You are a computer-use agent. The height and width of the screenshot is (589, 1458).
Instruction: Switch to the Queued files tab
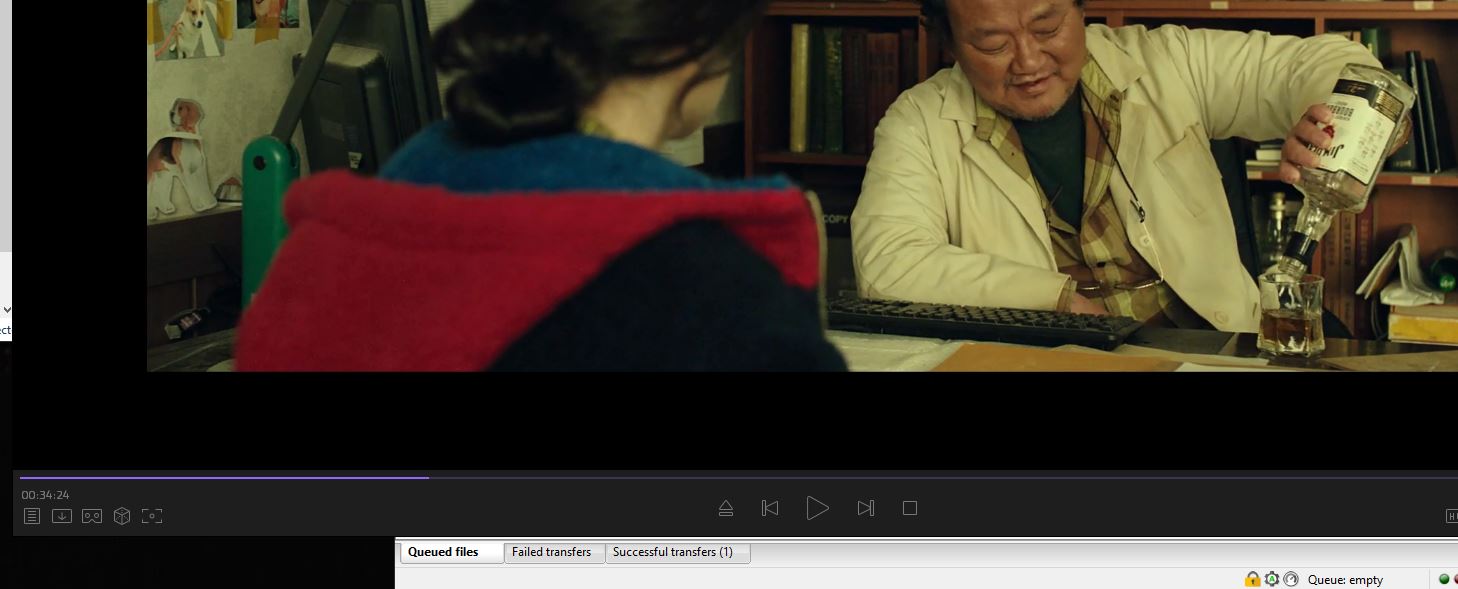[443, 552]
